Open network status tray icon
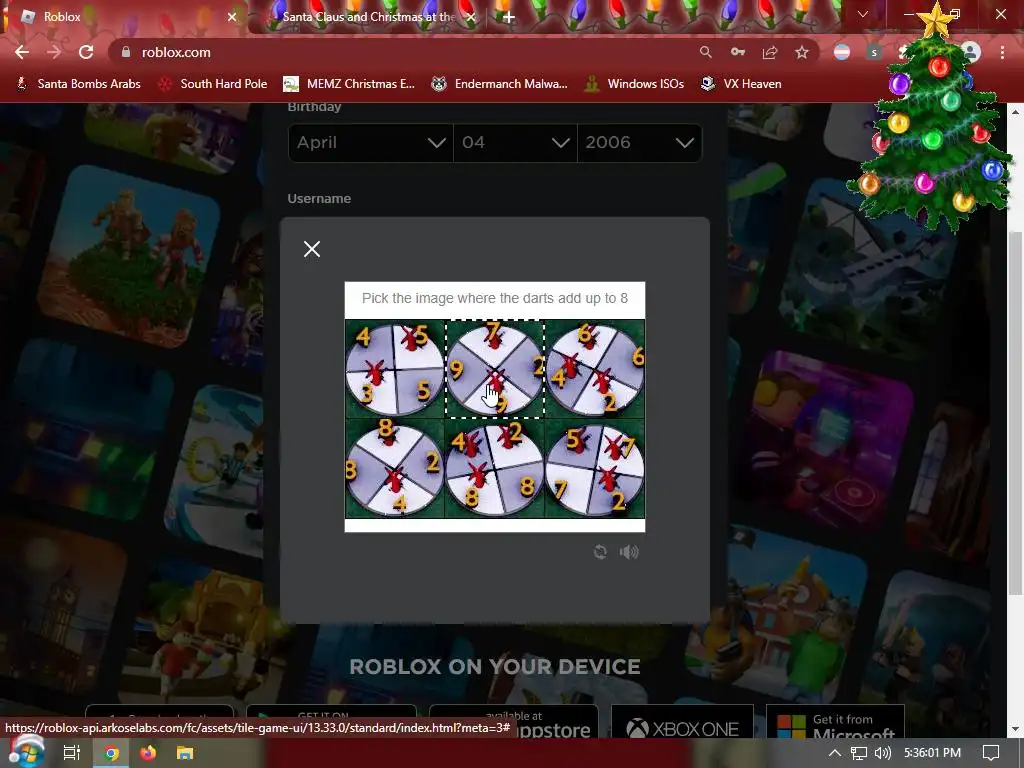Screen dimensions: 1024x768 point(859,753)
